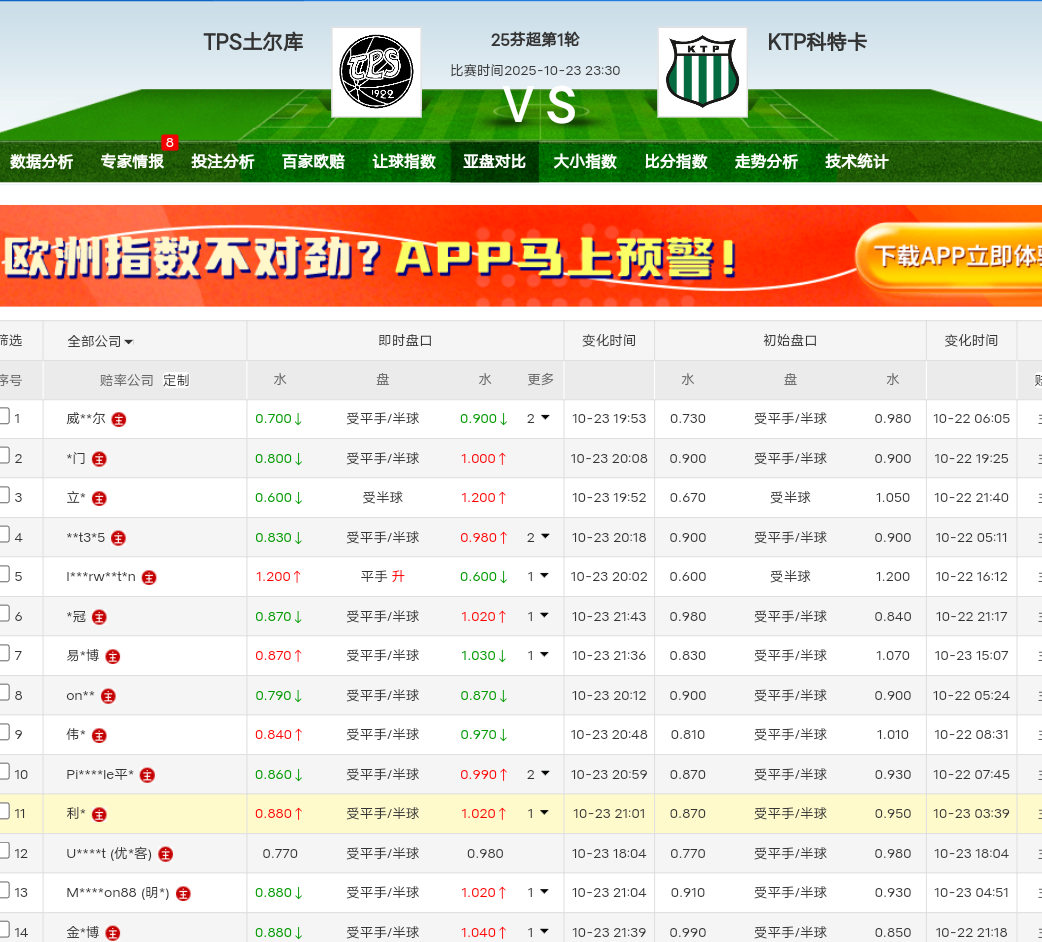Screen dimensions: 1042x942
Task: Switch to the 大小指数 tab
Action: coord(585,162)
